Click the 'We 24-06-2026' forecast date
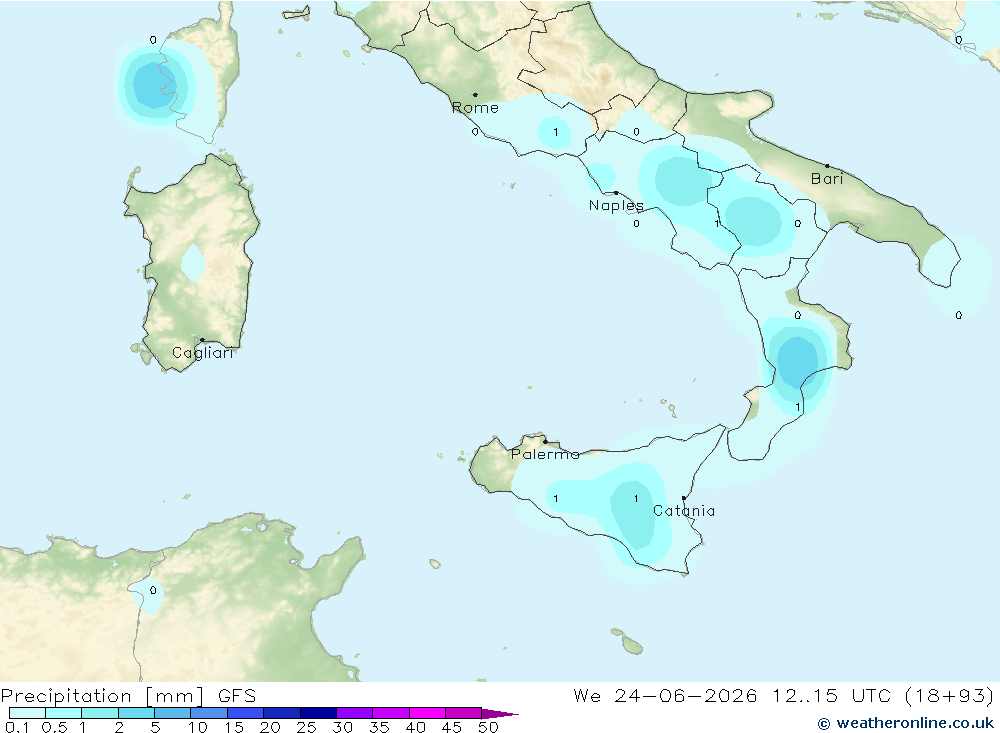The image size is (1000, 733). coord(665,696)
